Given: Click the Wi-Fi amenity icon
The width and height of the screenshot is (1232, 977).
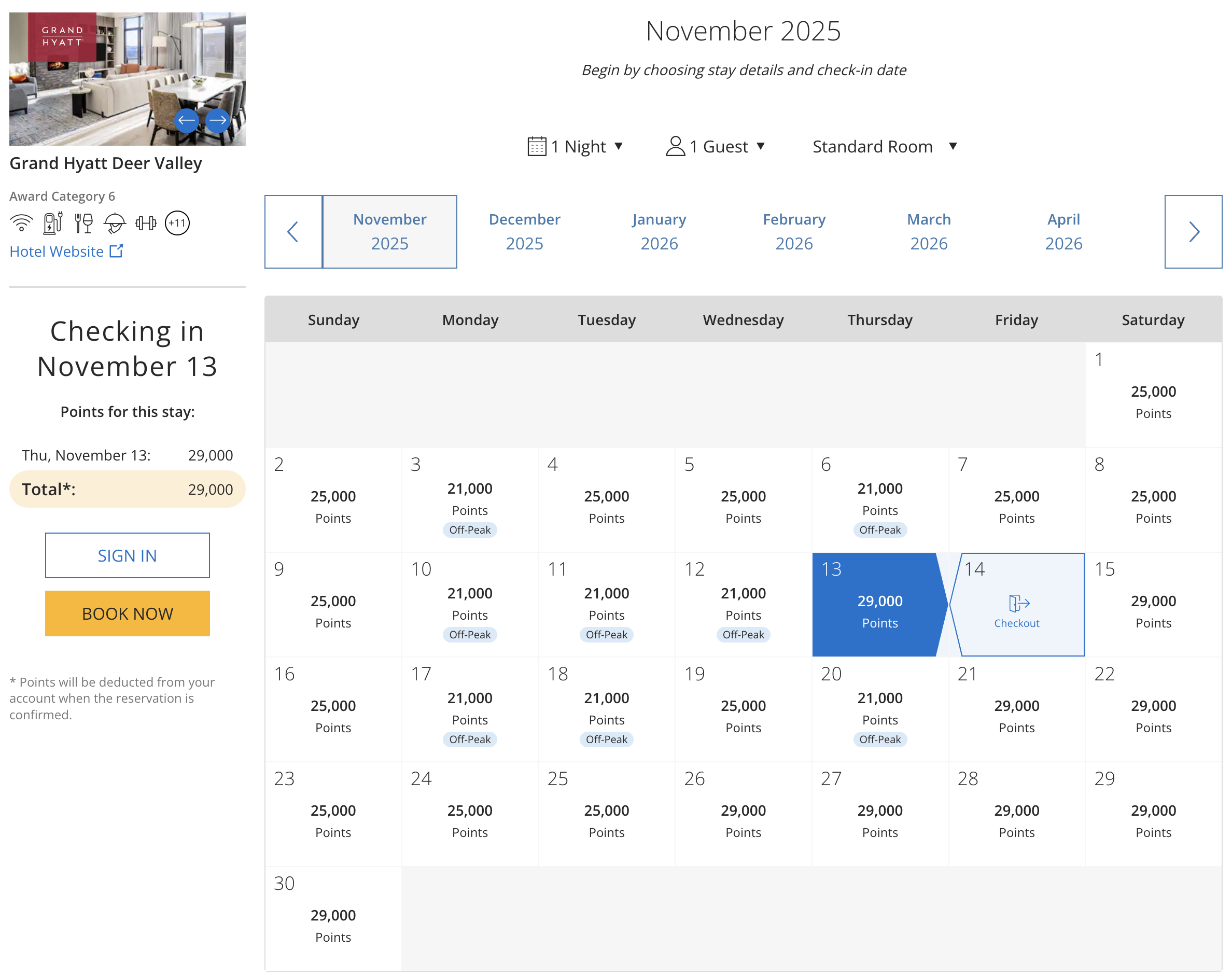Looking at the screenshot, I should click(x=22, y=223).
